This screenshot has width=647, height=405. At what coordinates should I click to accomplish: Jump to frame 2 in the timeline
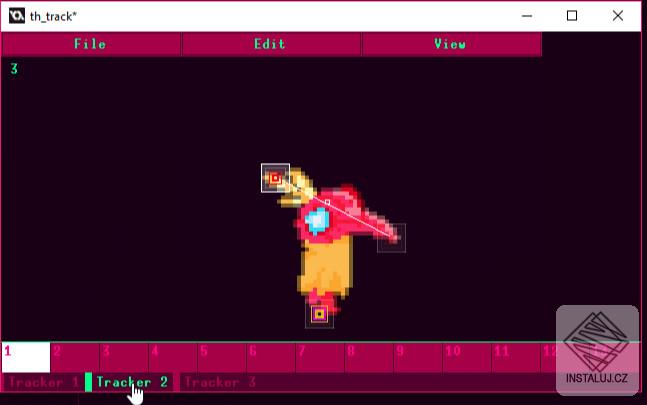[x=75, y=357]
